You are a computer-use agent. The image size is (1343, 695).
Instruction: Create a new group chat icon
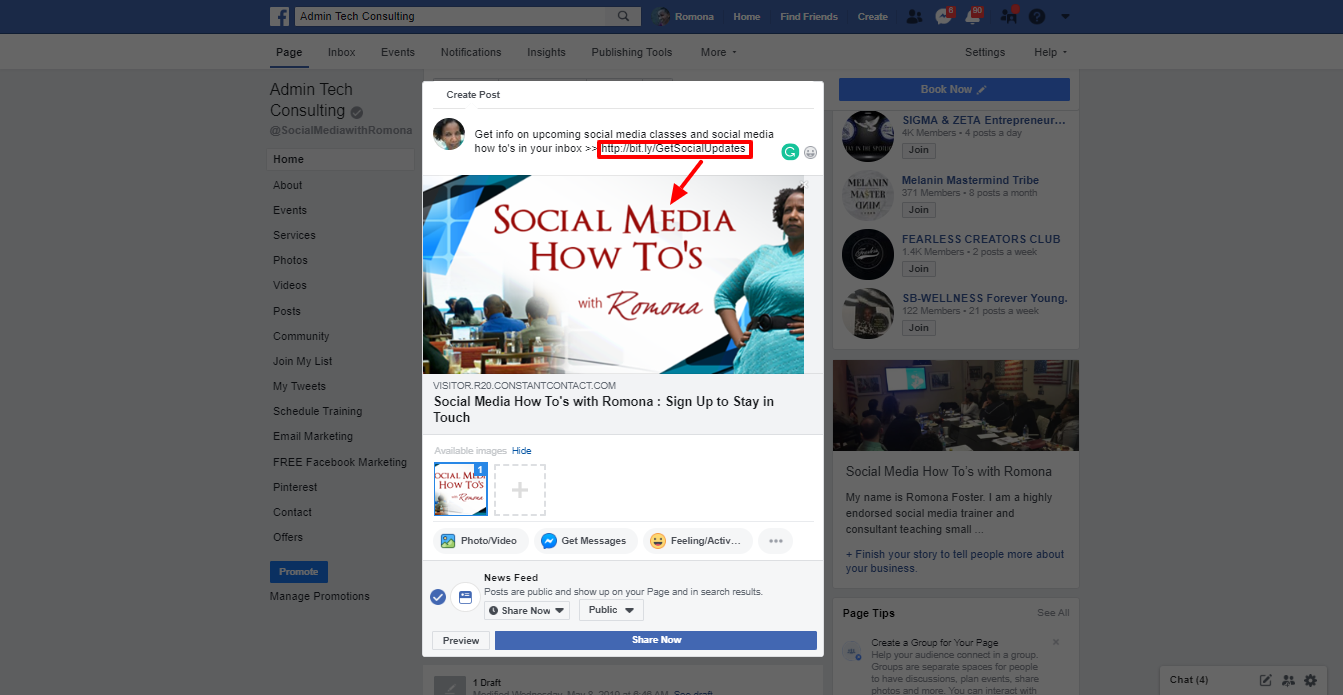pos(1288,680)
